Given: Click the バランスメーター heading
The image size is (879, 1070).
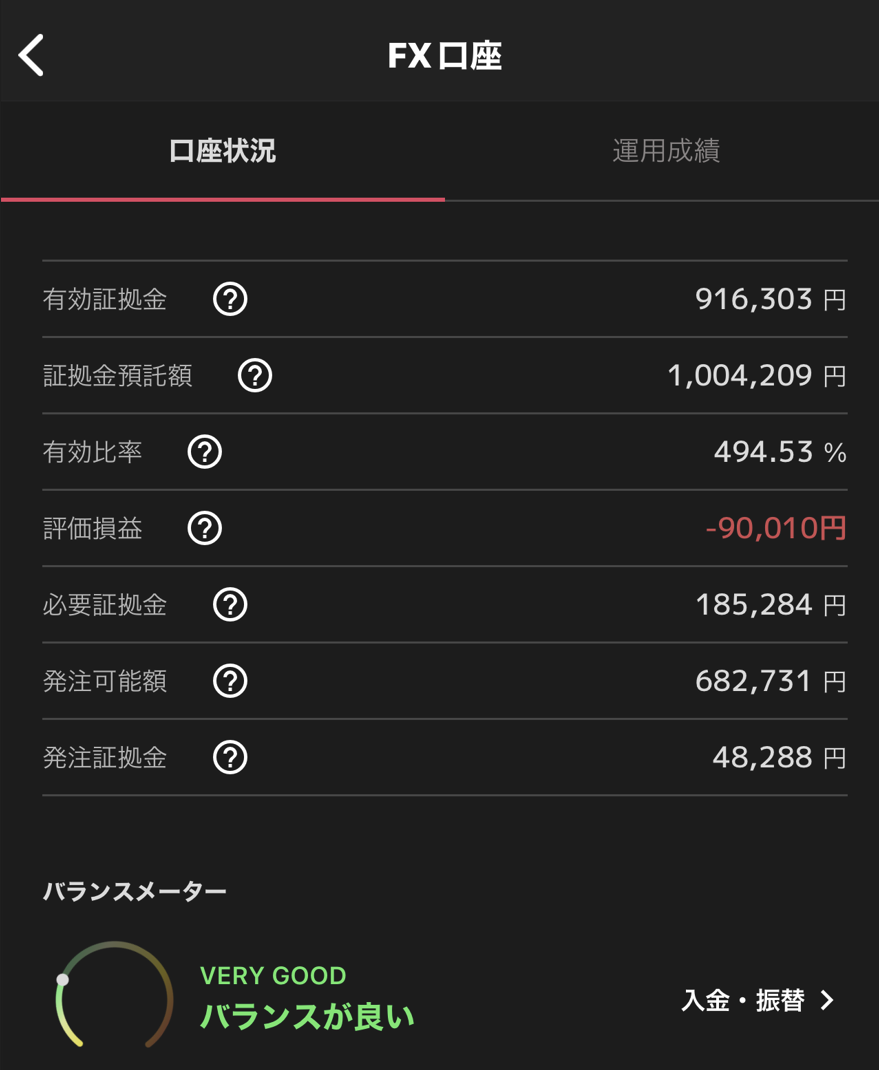Looking at the screenshot, I should [x=135, y=891].
